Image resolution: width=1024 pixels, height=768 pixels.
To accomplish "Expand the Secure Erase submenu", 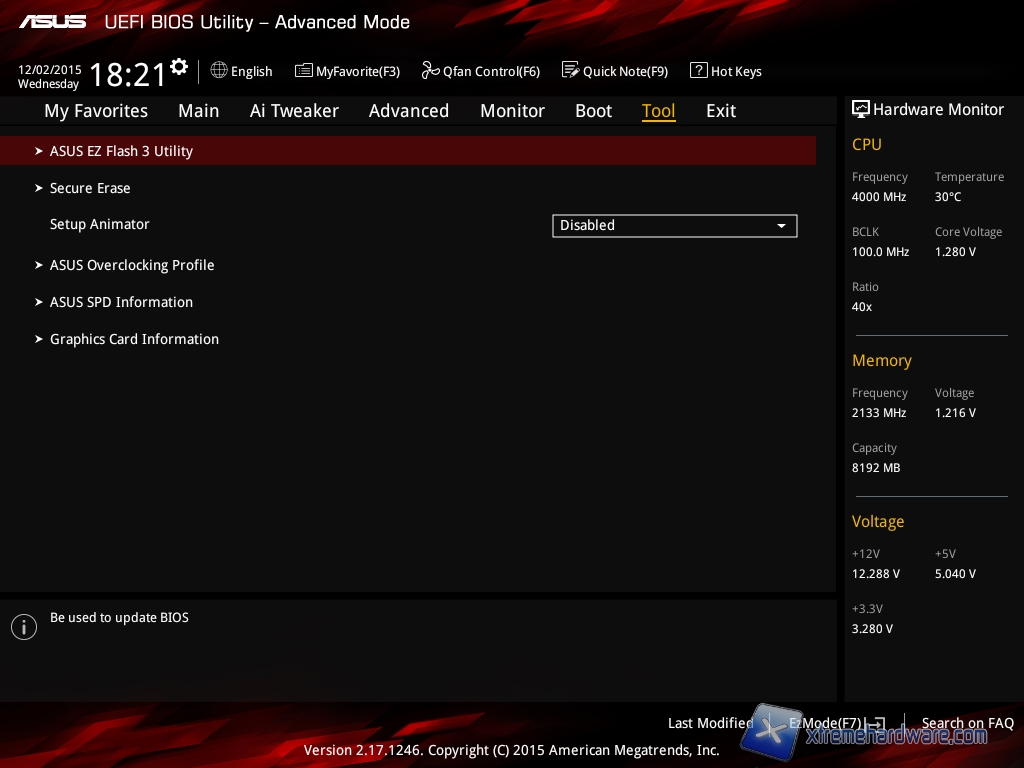I will [x=90, y=188].
